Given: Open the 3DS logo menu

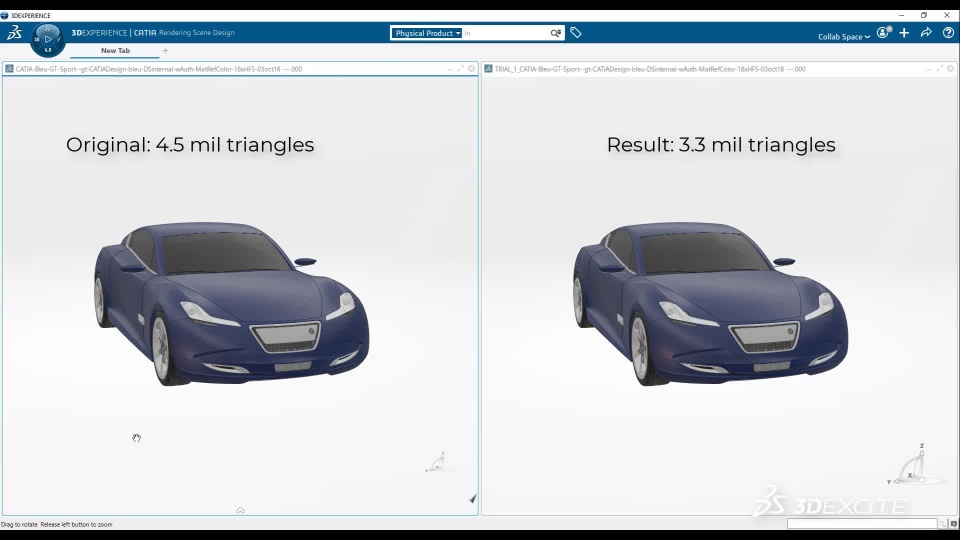Looking at the screenshot, I should tap(15, 33).
